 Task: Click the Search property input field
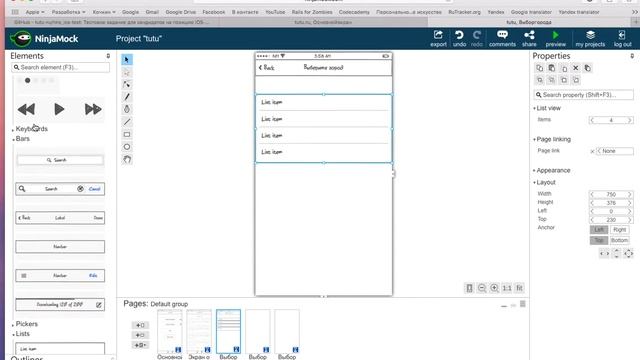(583, 95)
